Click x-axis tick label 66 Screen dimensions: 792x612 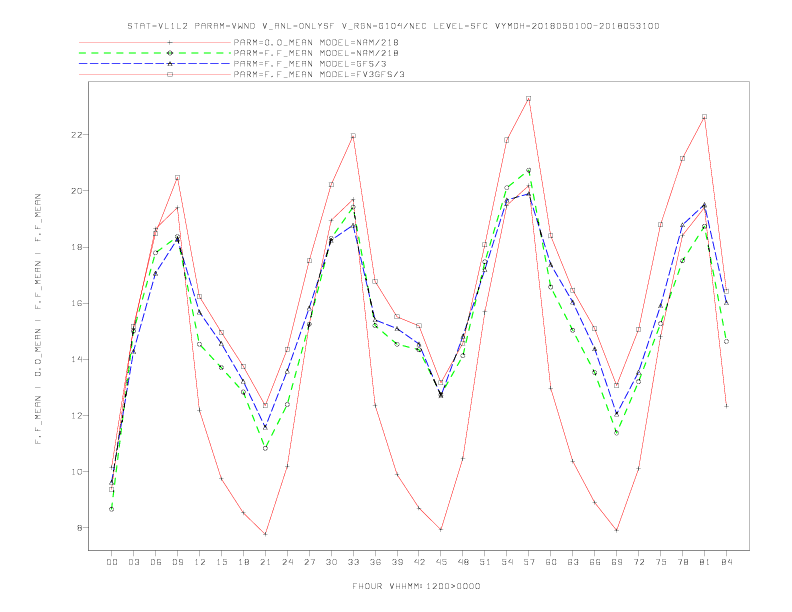[x=595, y=562]
